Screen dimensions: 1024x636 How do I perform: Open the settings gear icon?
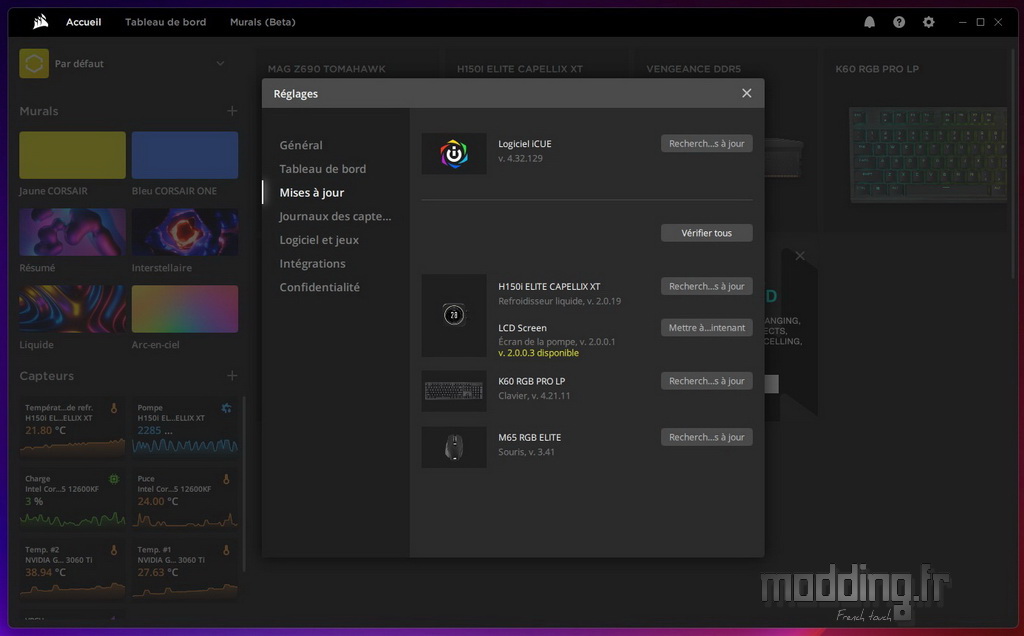[x=929, y=22]
